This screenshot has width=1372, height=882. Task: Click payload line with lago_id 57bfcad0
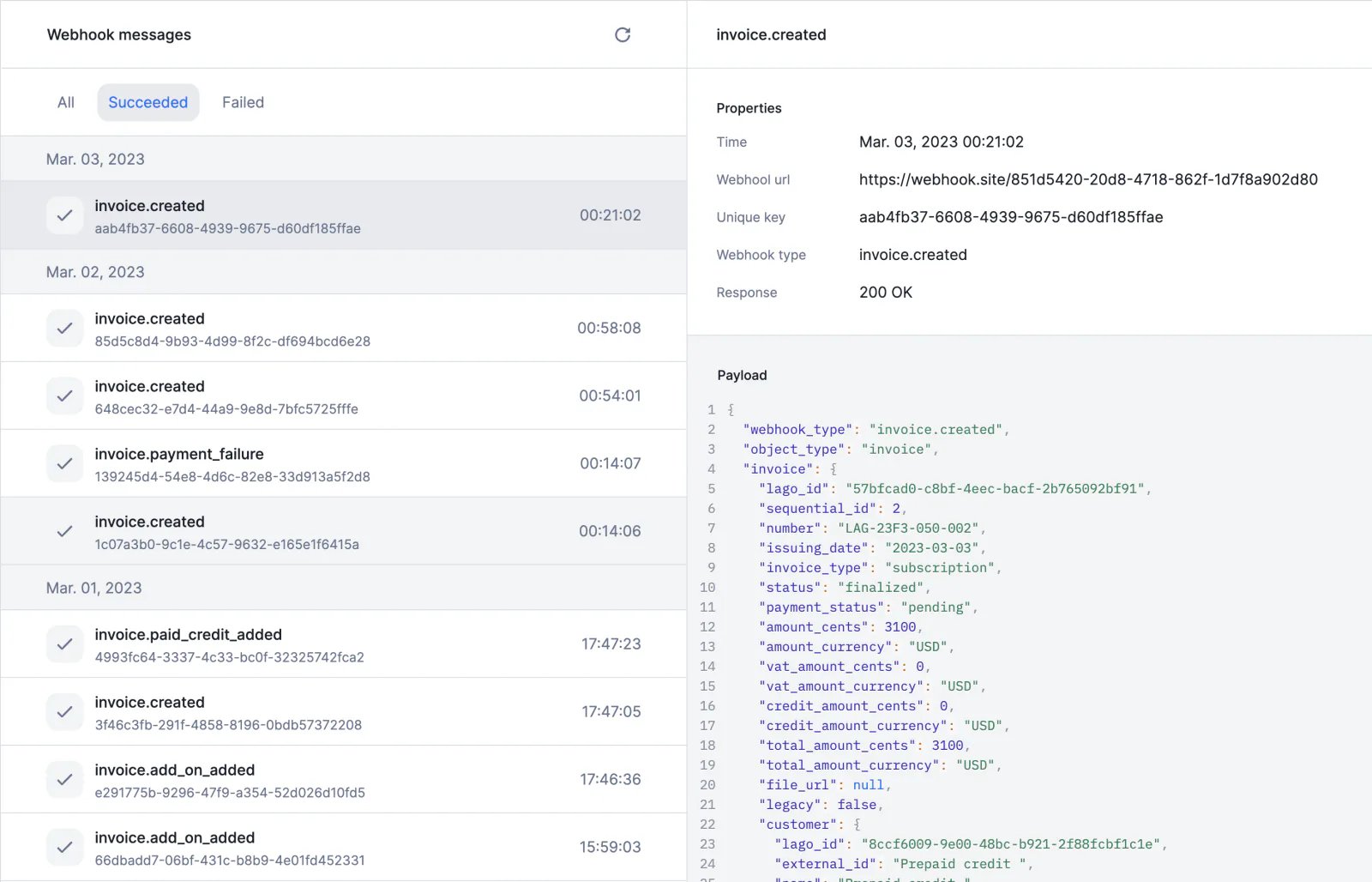click(x=954, y=488)
